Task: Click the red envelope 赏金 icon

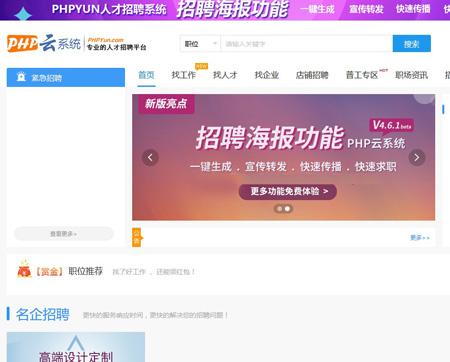Action: tap(24, 269)
